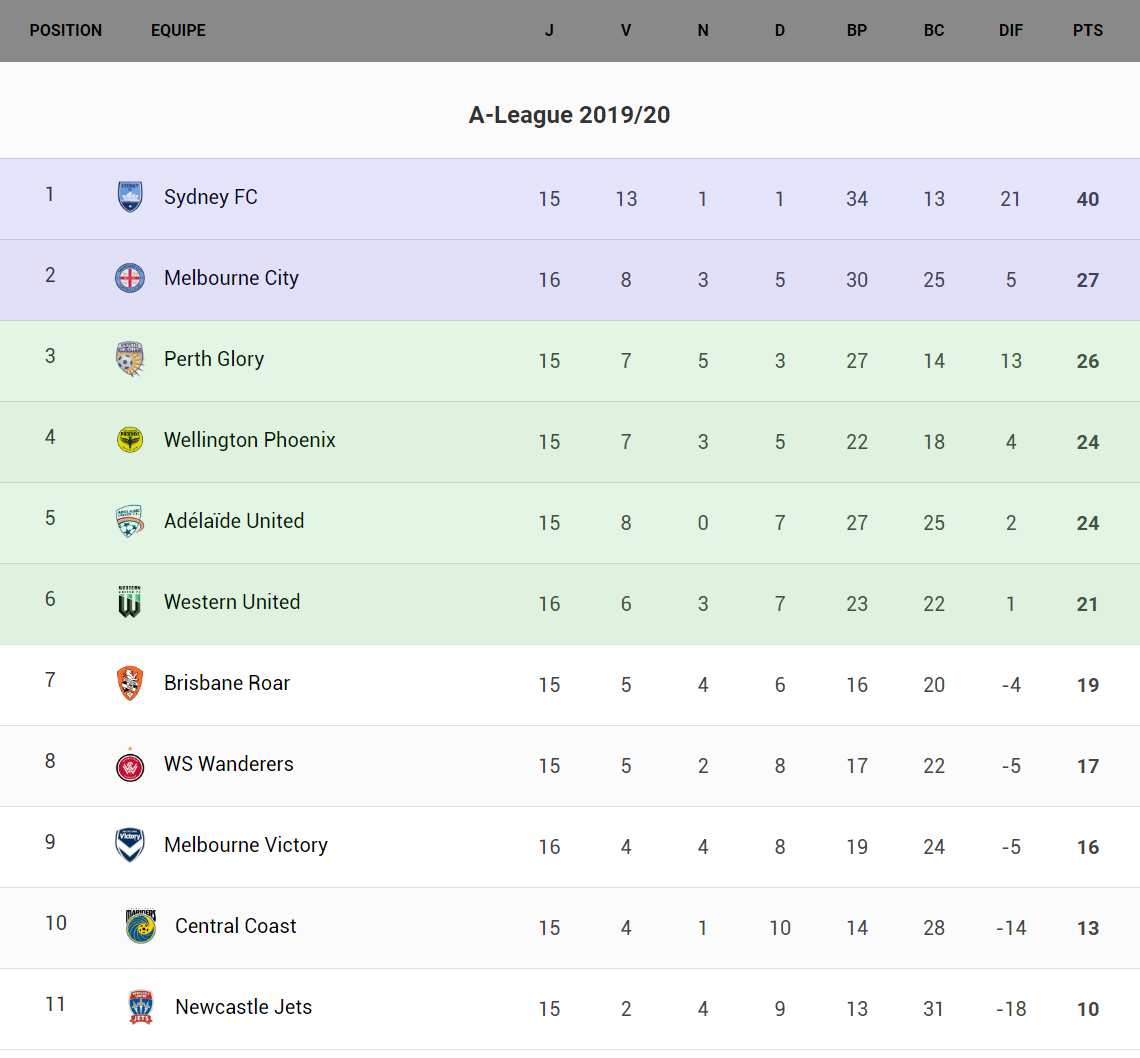Click the Sydney FC club crest
Image resolution: width=1140 pixels, height=1058 pixels.
point(130,197)
